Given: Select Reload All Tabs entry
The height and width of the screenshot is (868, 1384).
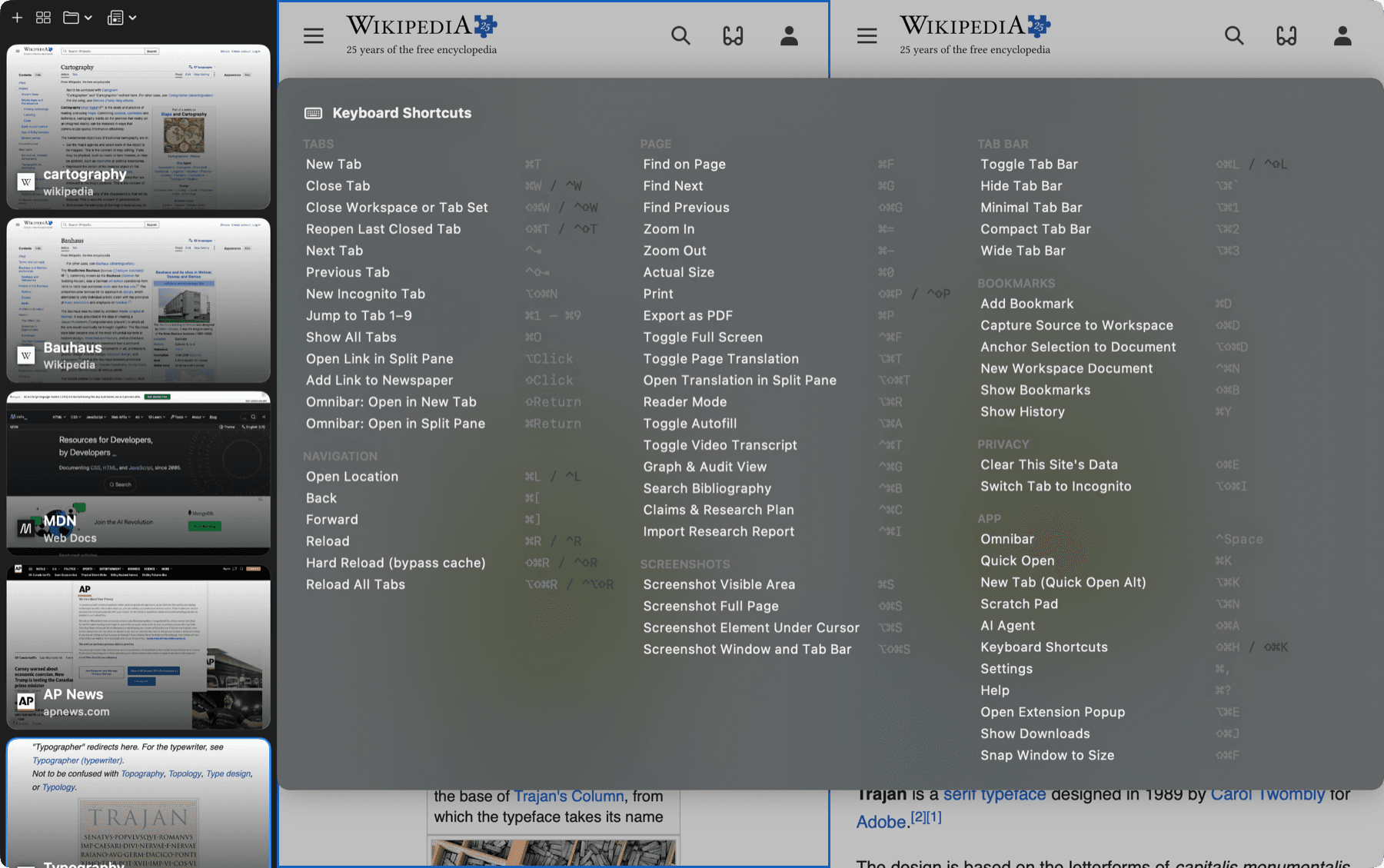Looking at the screenshot, I should tap(459, 584).
